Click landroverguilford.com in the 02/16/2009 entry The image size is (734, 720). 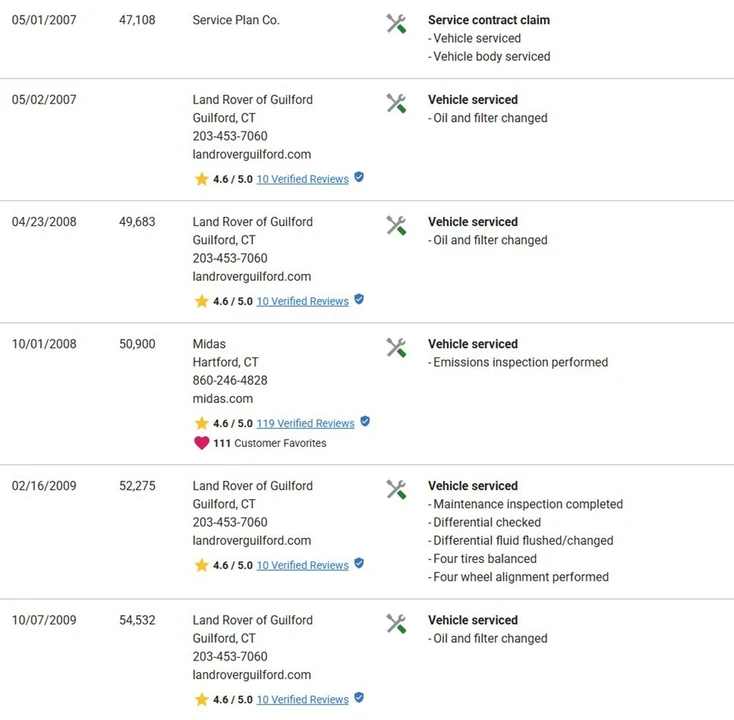coord(252,541)
